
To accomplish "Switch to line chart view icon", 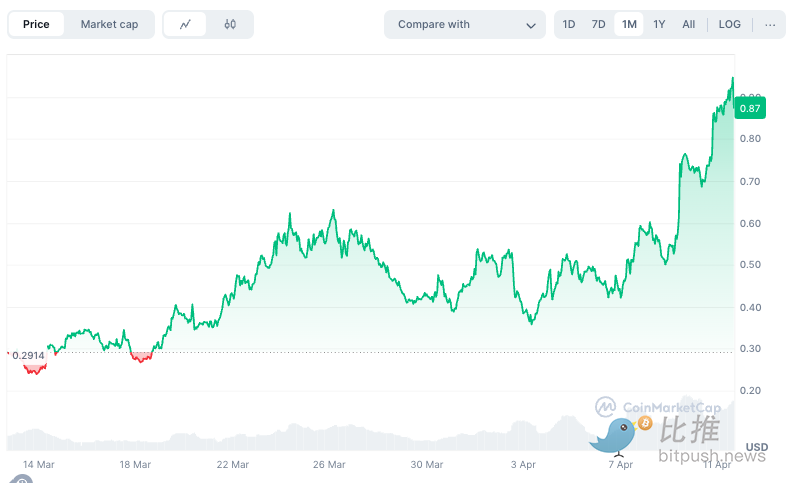I will pyautogui.click(x=185, y=24).
